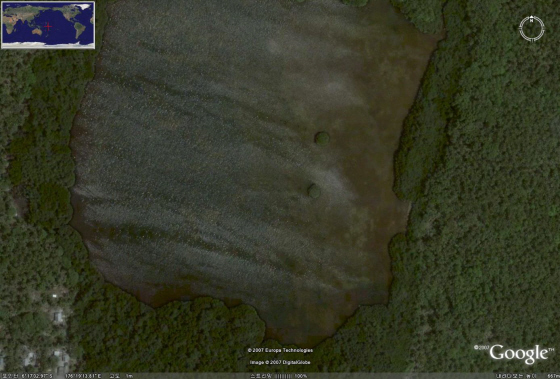This screenshot has width=560, height=379.
Task: Click the longitude value ending in E
Action: [x=83, y=376]
